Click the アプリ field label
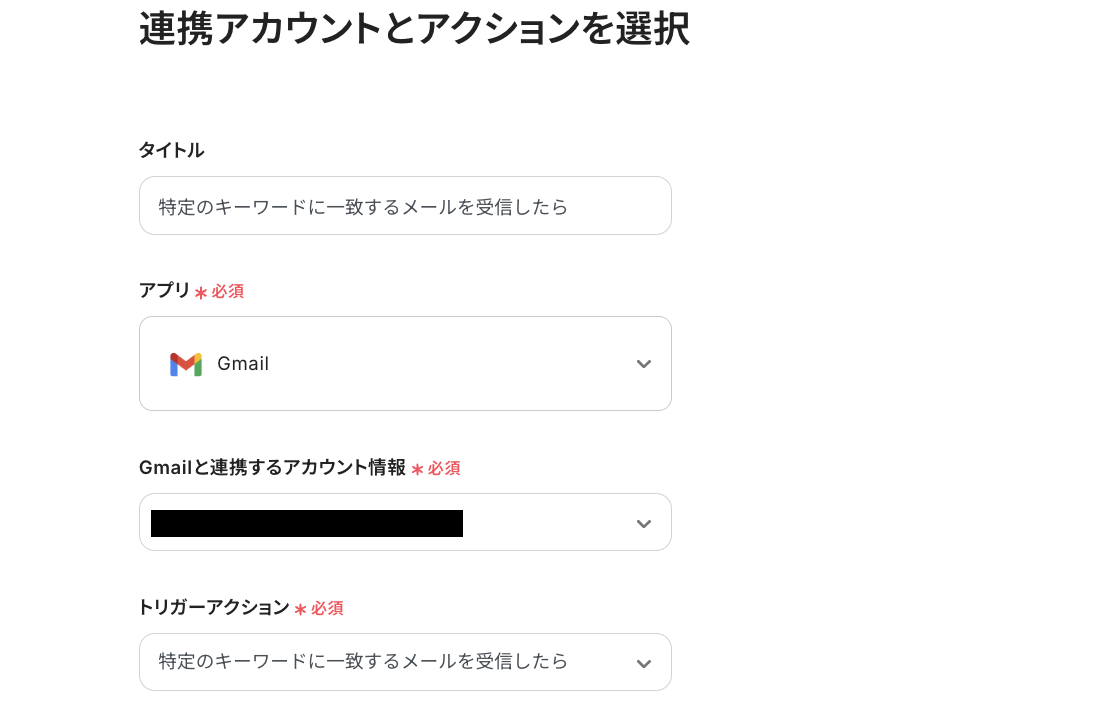1120x714 pixels. tap(164, 290)
